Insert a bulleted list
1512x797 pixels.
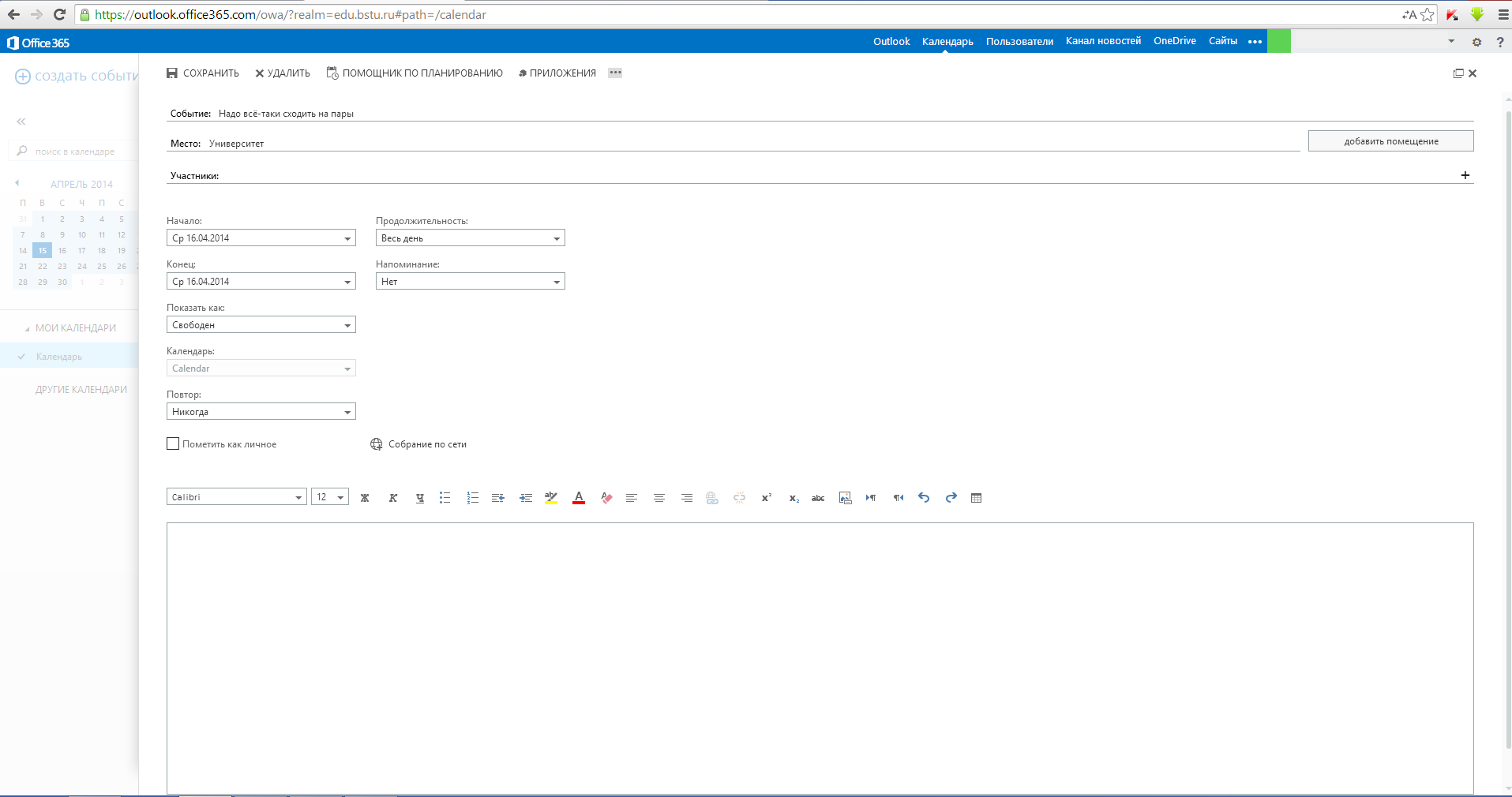coord(445,498)
